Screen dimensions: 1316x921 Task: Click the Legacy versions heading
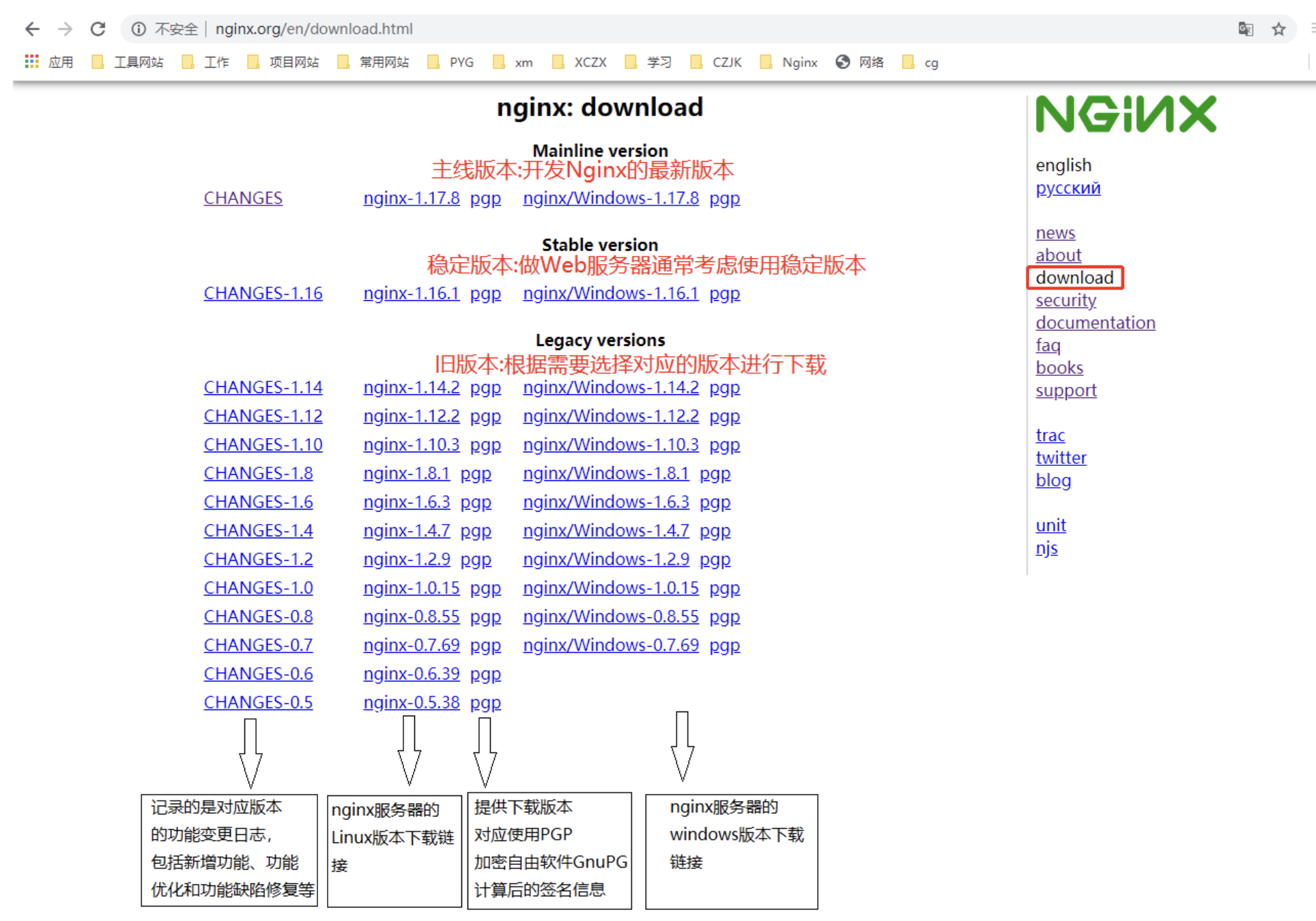pos(600,340)
